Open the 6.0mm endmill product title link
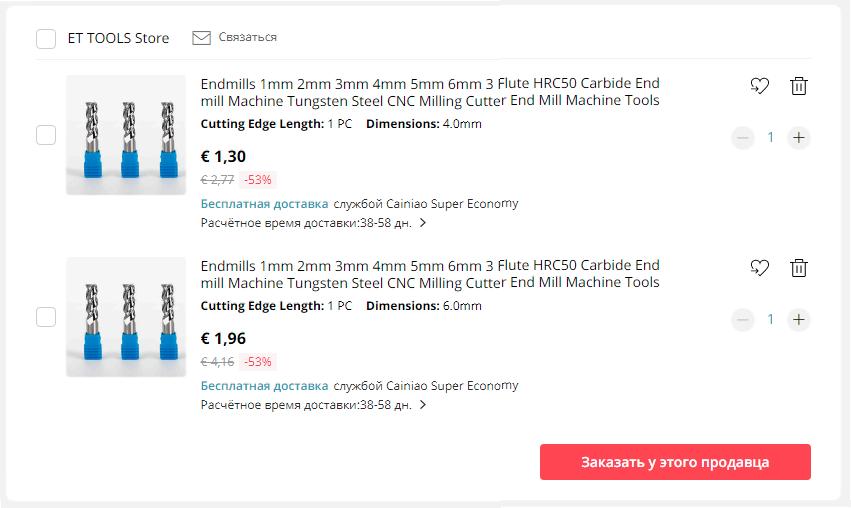The height and width of the screenshot is (508, 851). [430, 274]
